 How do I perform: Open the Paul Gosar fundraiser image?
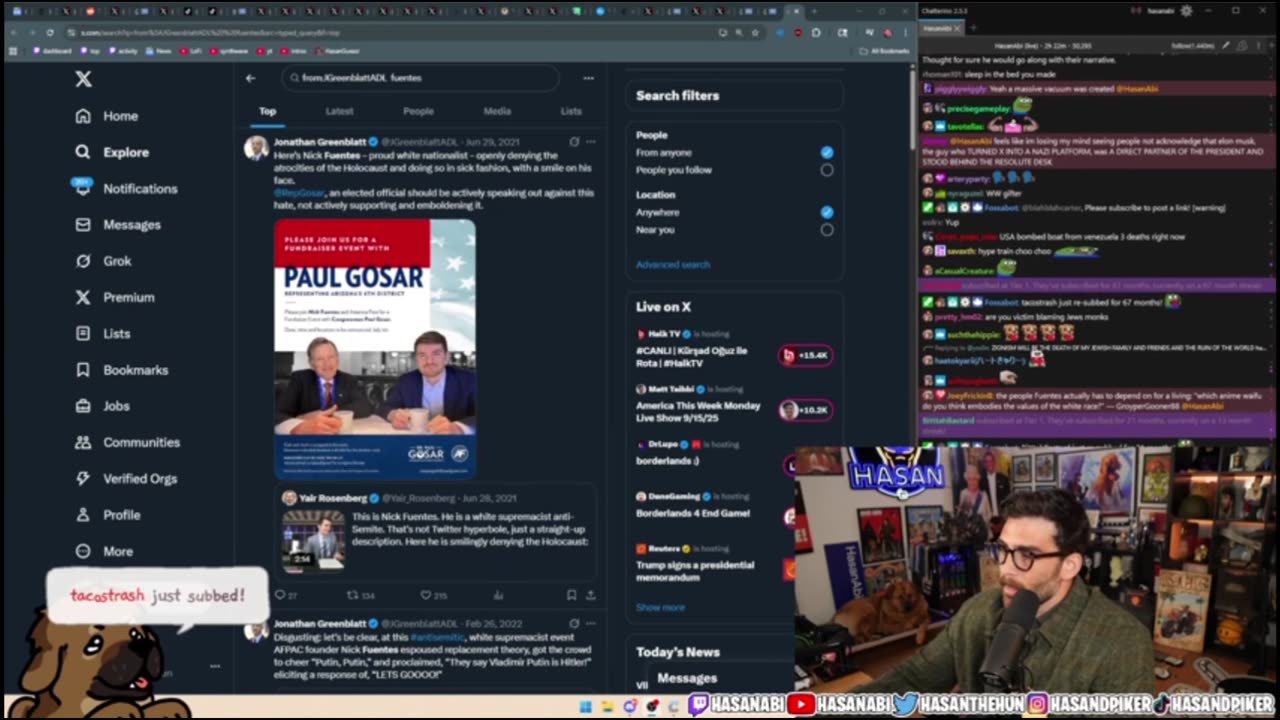[x=375, y=349]
